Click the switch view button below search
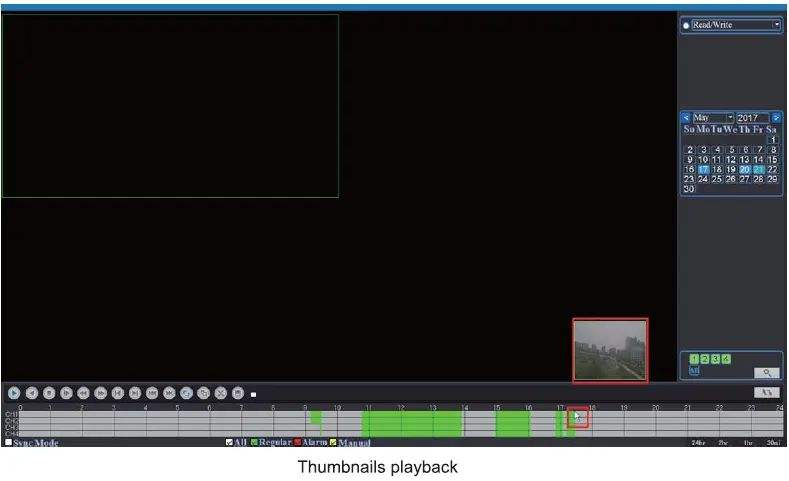The image size is (789, 481). pyautogui.click(x=767, y=392)
